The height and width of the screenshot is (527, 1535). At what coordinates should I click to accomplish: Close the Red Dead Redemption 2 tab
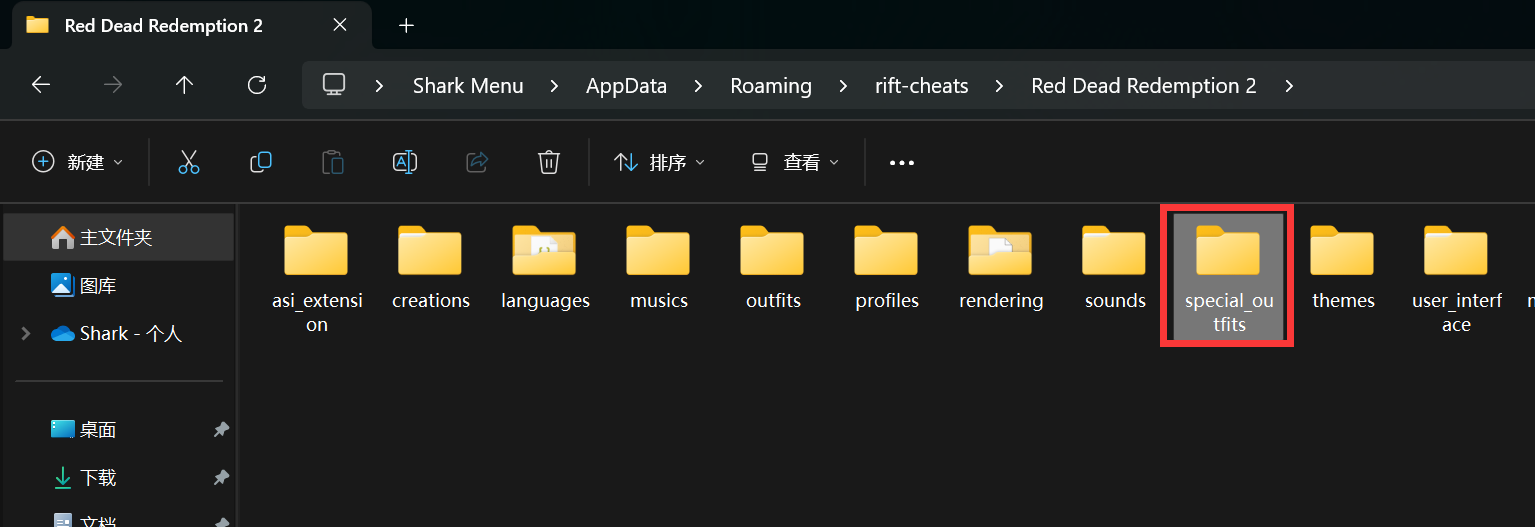340,26
